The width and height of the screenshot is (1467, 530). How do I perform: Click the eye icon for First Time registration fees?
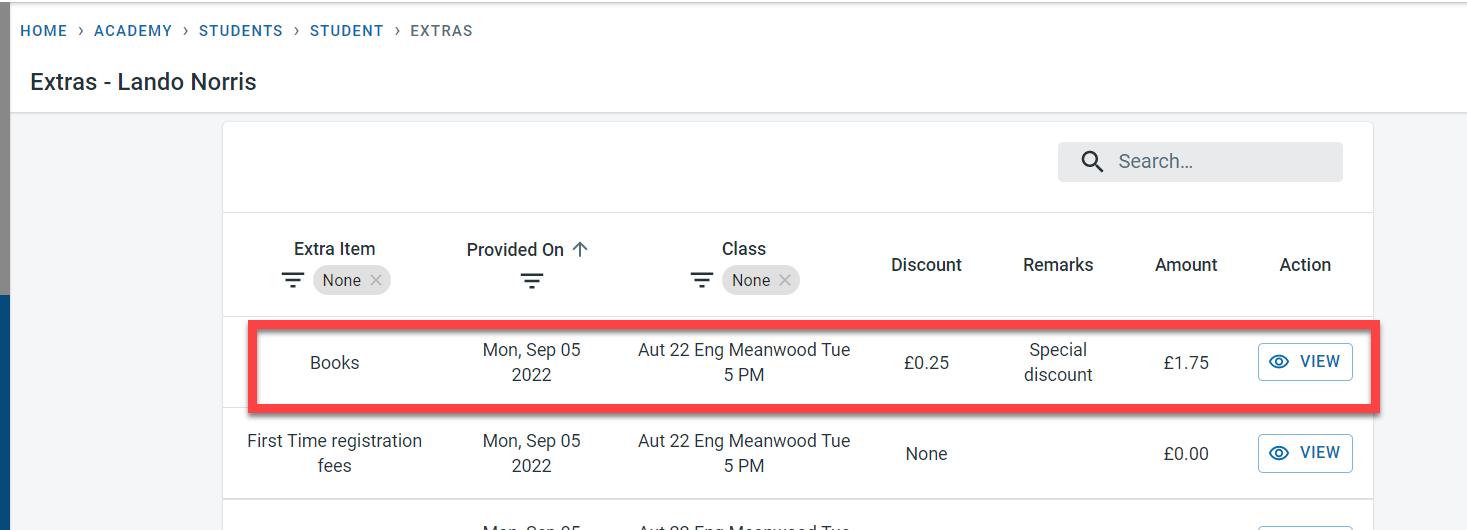[x=1279, y=453]
